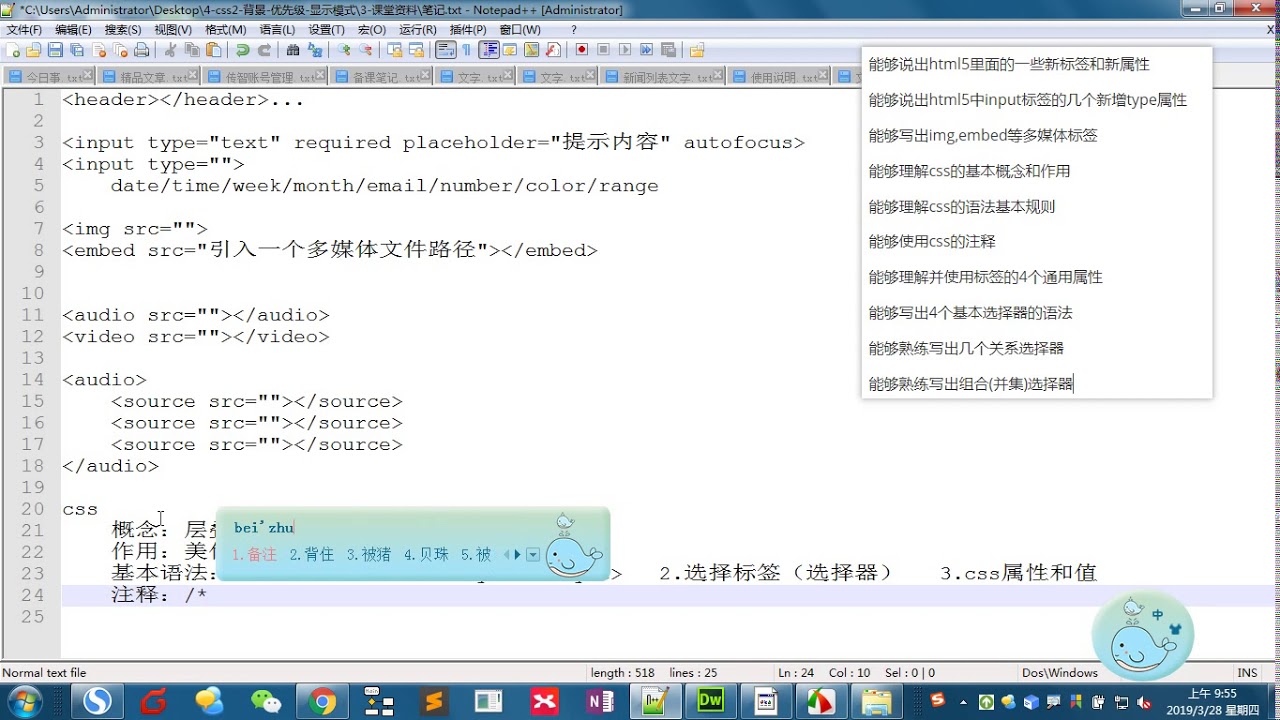Screen dimensions: 1280x720
Task: Switch to the 使用说明.txt tab
Action: [x=778, y=76]
